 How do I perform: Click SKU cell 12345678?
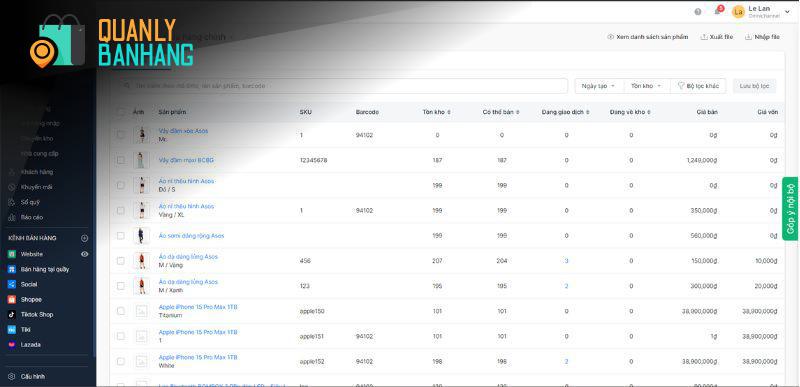point(313,160)
